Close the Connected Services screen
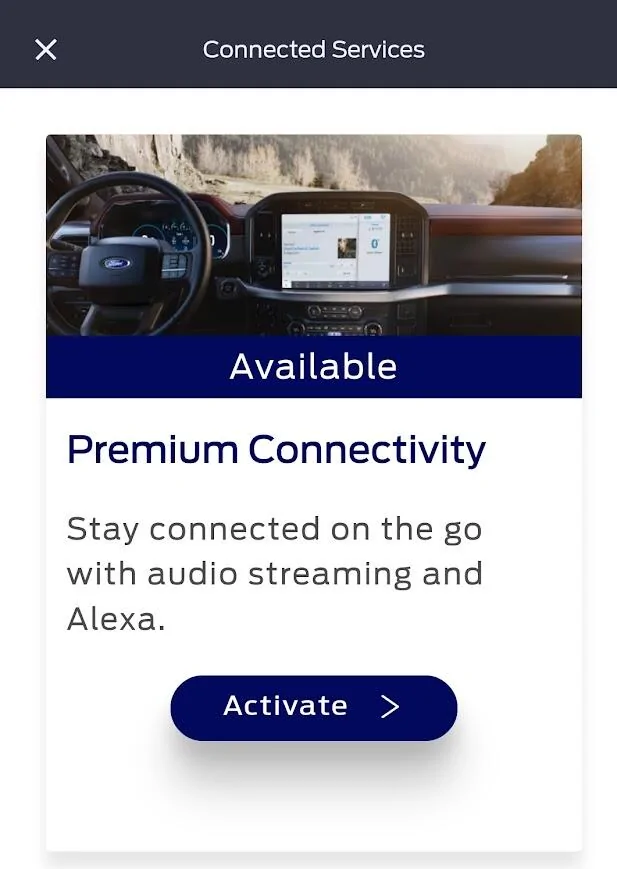The width and height of the screenshot is (617, 869). (45, 49)
